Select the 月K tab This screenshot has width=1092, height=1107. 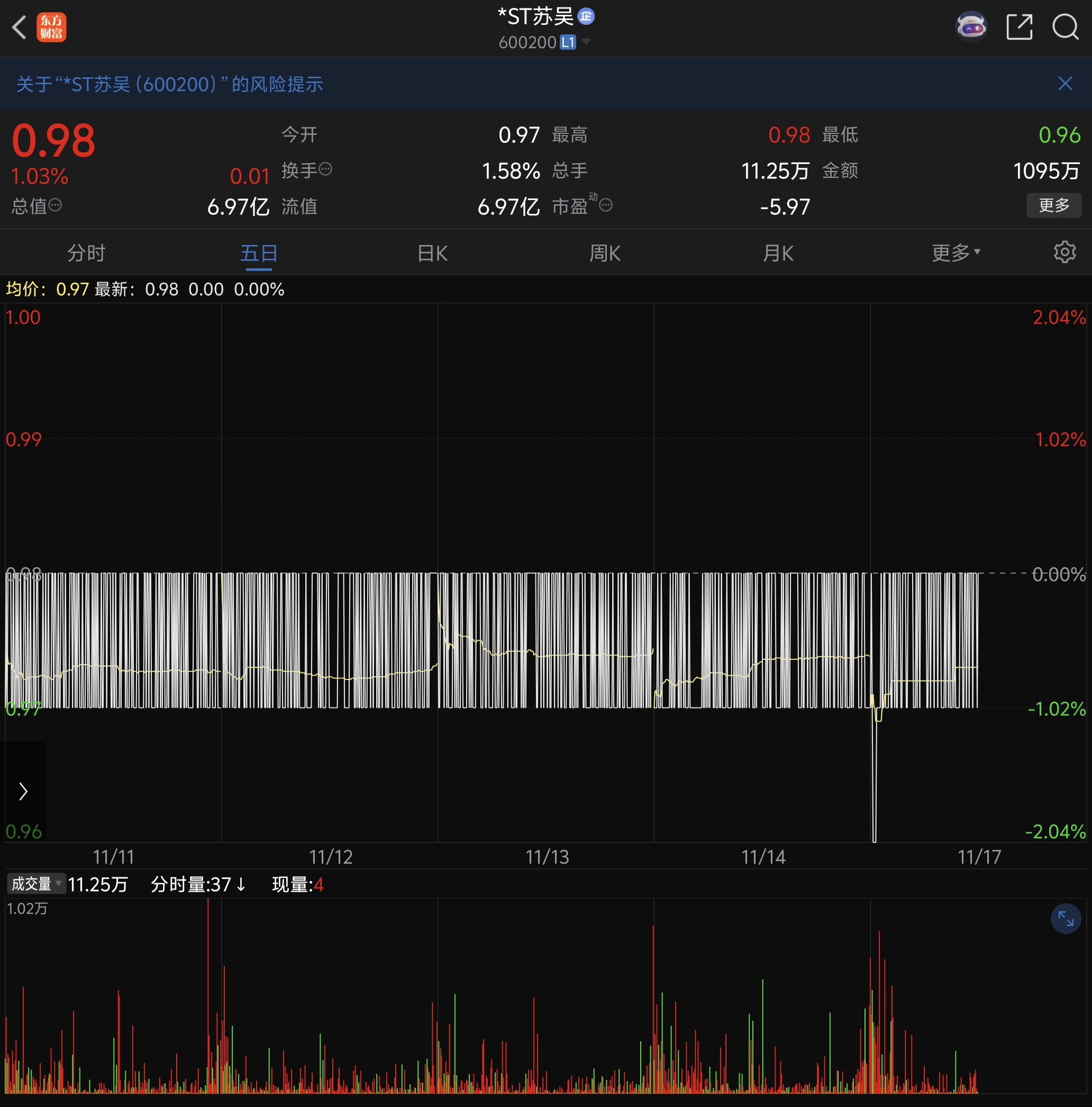click(778, 253)
